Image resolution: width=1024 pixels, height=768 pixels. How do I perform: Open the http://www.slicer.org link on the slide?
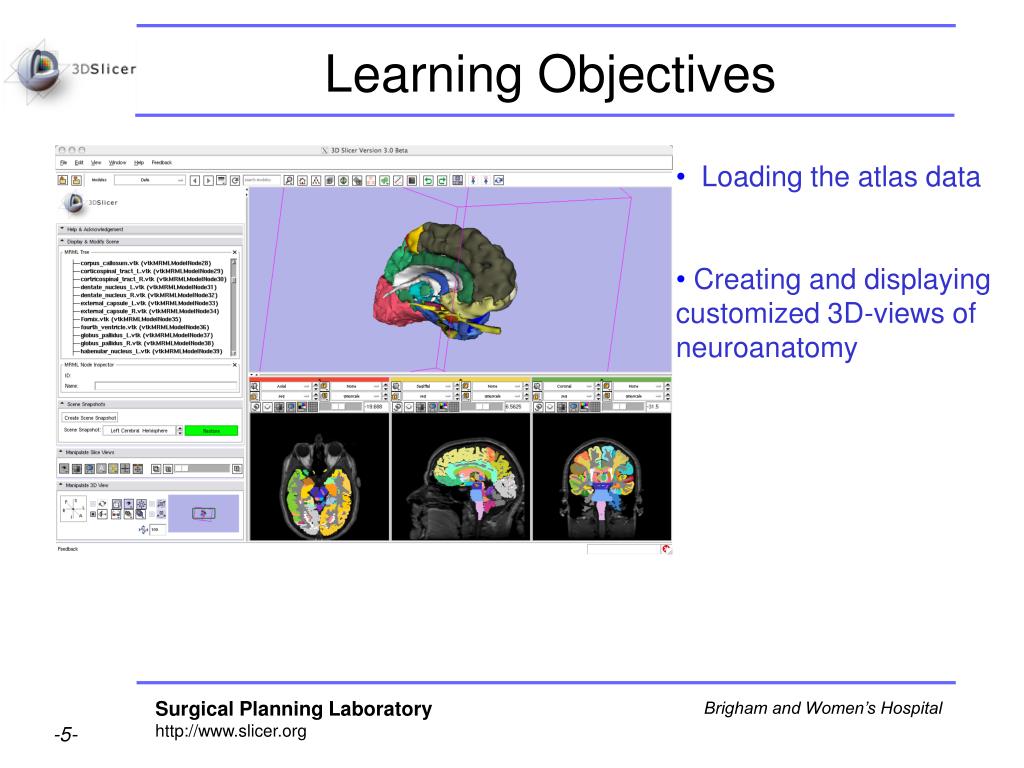[x=231, y=731]
